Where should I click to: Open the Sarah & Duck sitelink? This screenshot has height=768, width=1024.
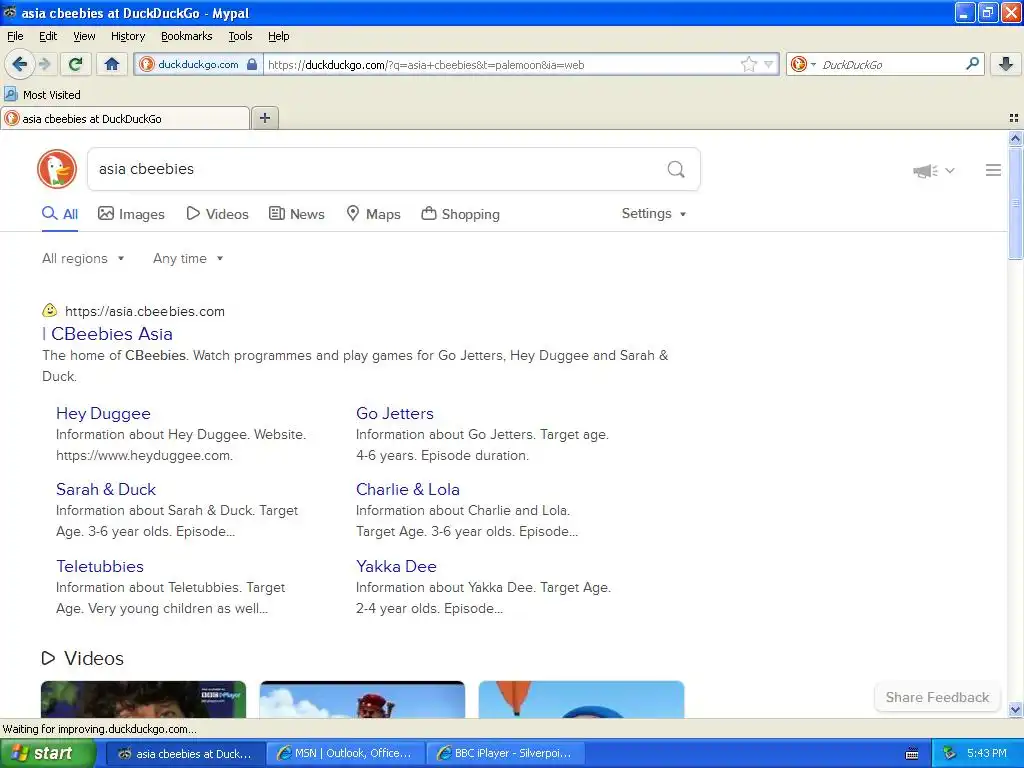point(106,489)
